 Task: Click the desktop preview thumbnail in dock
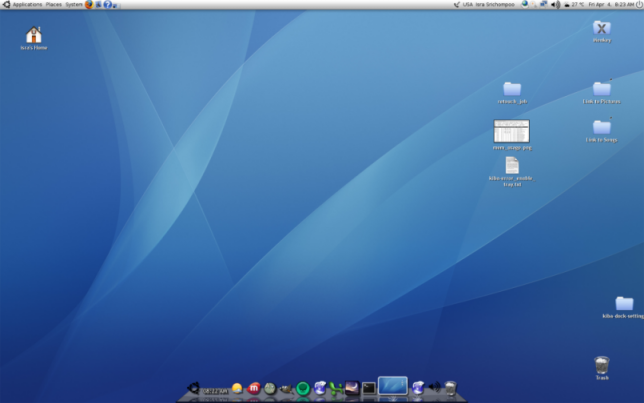[x=393, y=386]
